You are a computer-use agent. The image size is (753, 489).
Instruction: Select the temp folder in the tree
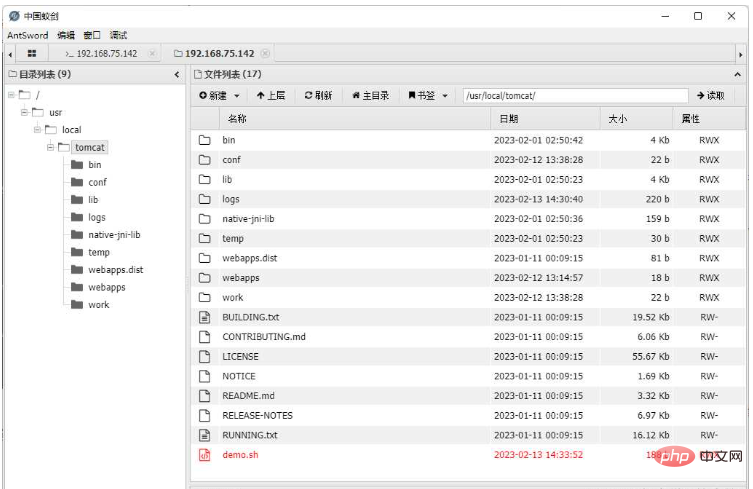pos(99,252)
